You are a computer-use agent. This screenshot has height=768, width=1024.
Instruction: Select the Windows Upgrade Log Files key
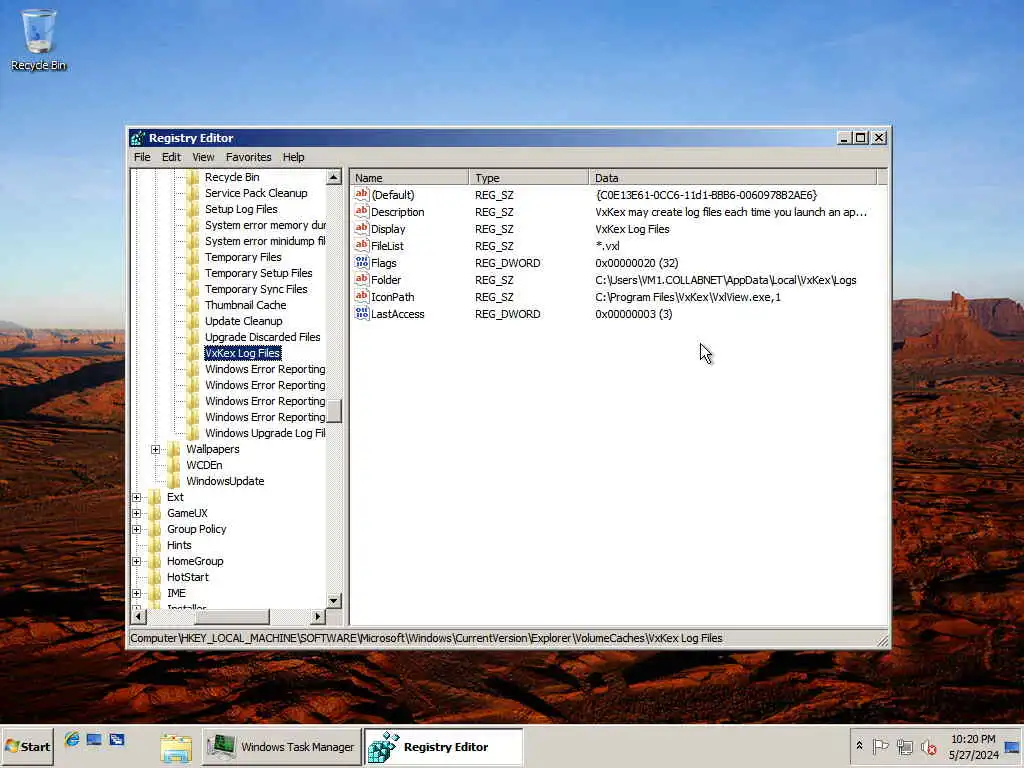[x=264, y=433]
